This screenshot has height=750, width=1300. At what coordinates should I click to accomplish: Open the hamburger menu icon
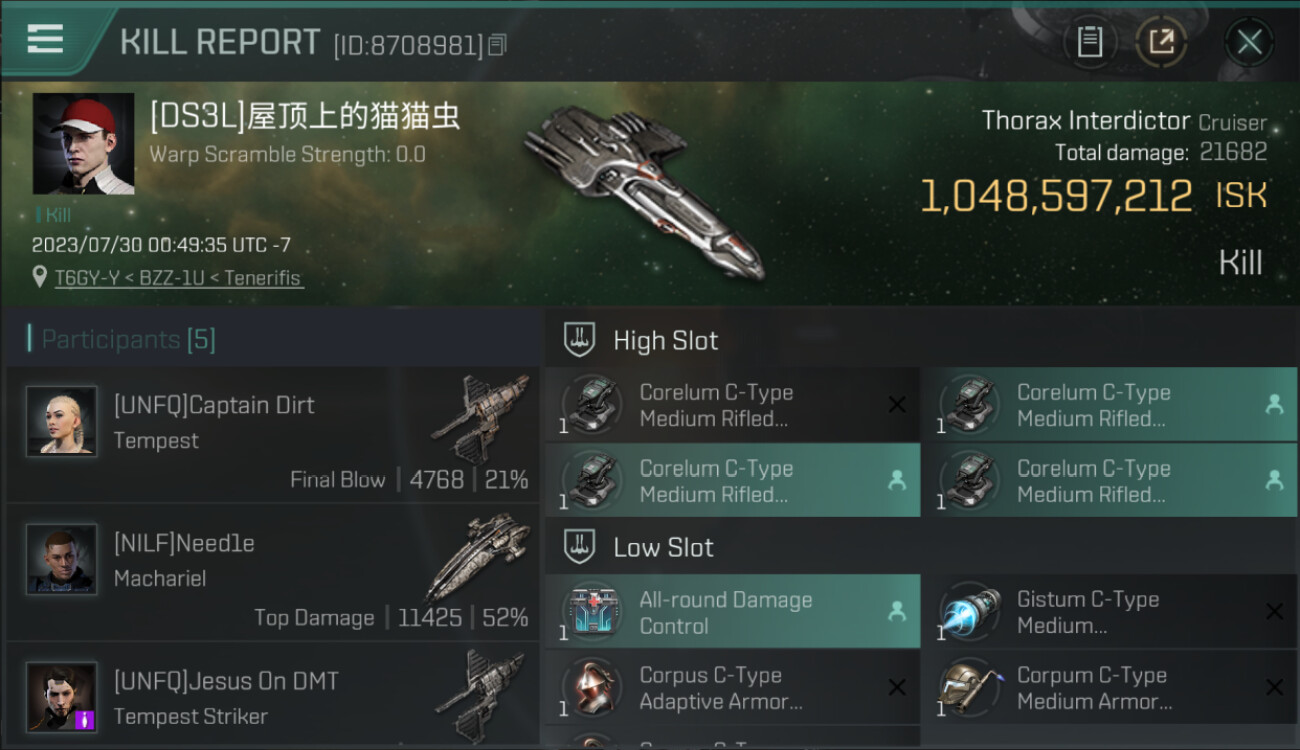[45, 40]
